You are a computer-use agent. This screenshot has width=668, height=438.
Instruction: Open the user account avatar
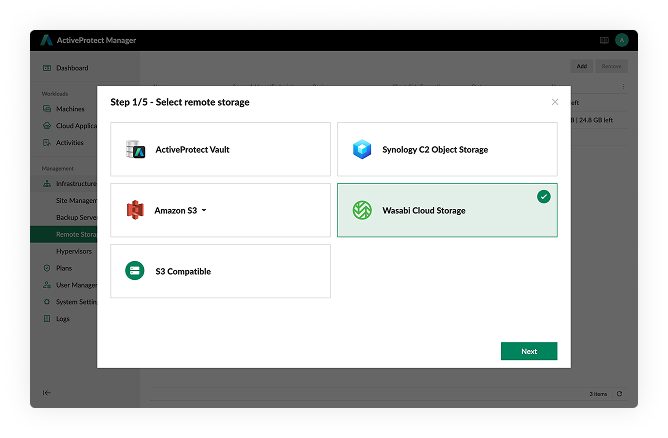(622, 40)
